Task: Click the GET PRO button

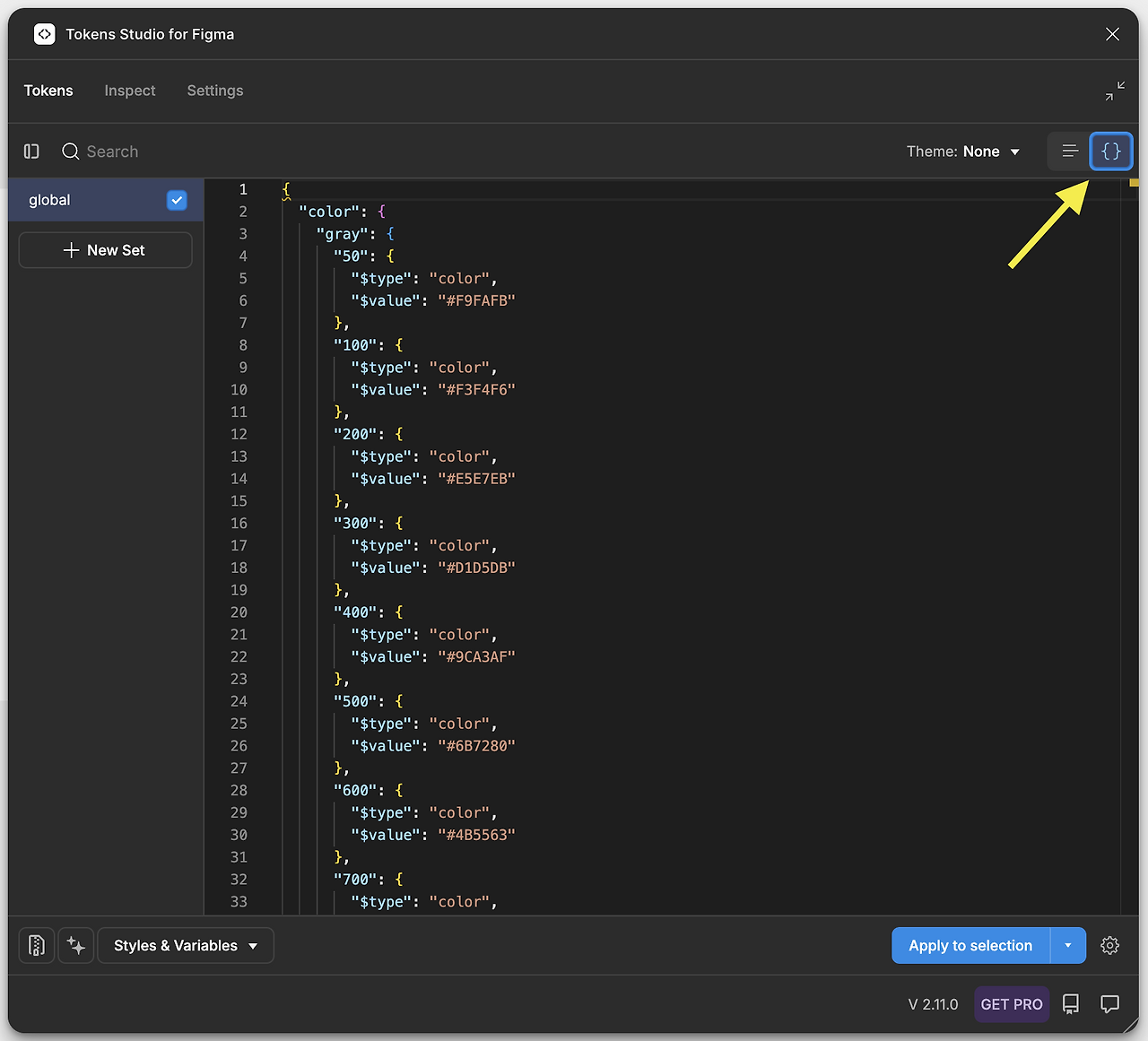Action: (x=1012, y=1004)
